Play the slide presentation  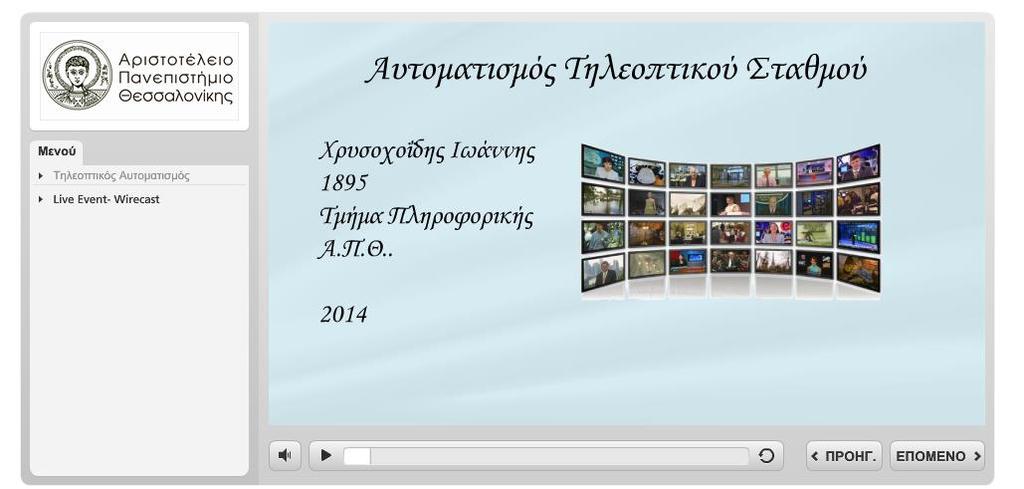(x=327, y=456)
